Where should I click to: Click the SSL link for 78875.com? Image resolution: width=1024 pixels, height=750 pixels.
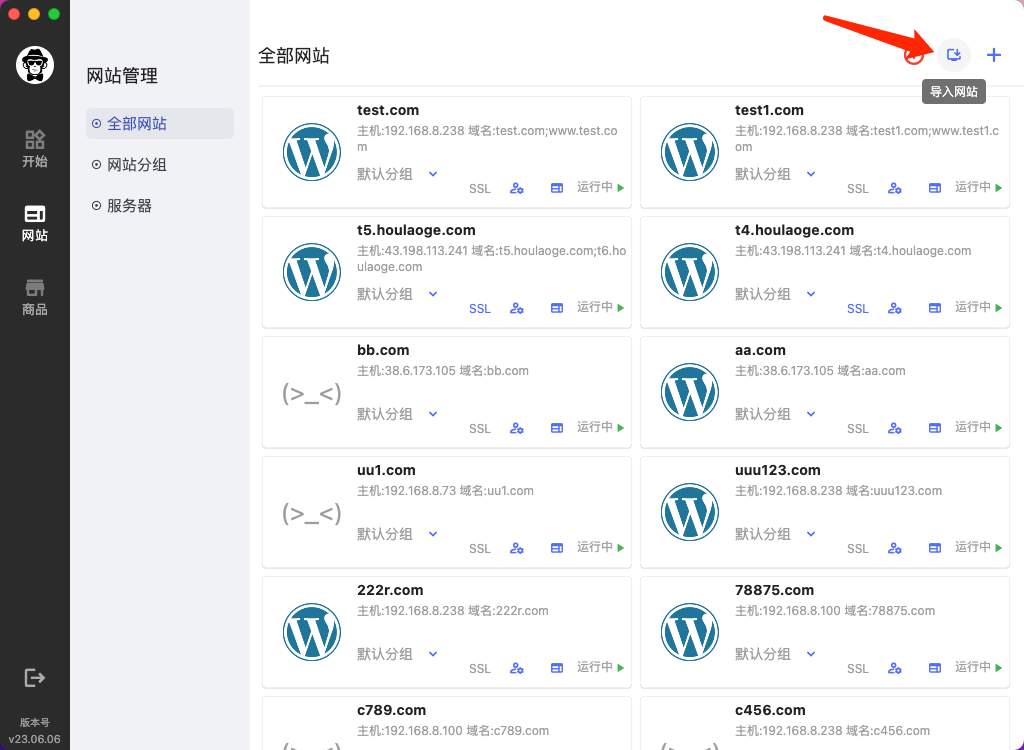click(857, 668)
